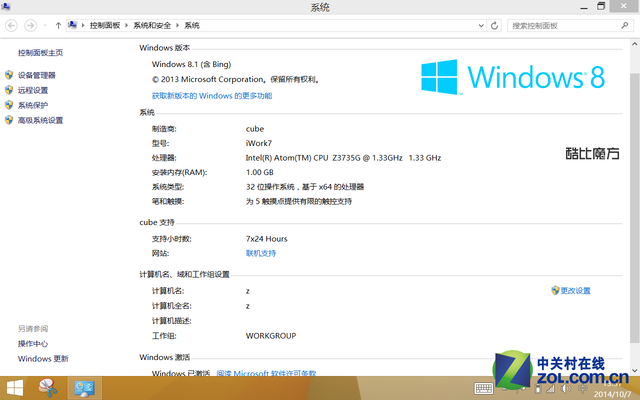Click scrollbar up arrow

click(x=634, y=44)
